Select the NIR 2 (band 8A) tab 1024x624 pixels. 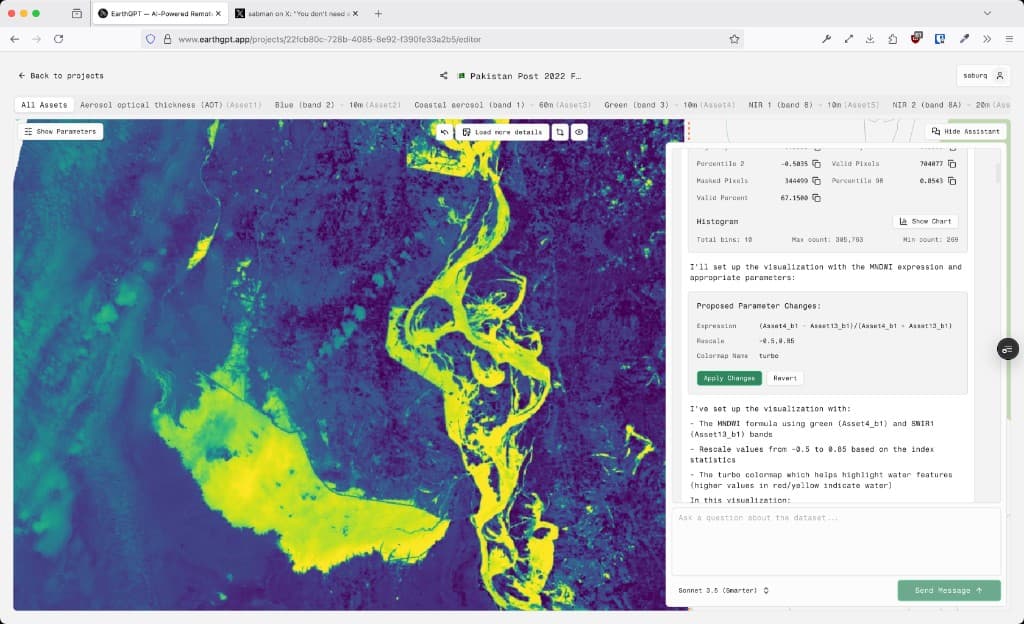tap(951, 104)
